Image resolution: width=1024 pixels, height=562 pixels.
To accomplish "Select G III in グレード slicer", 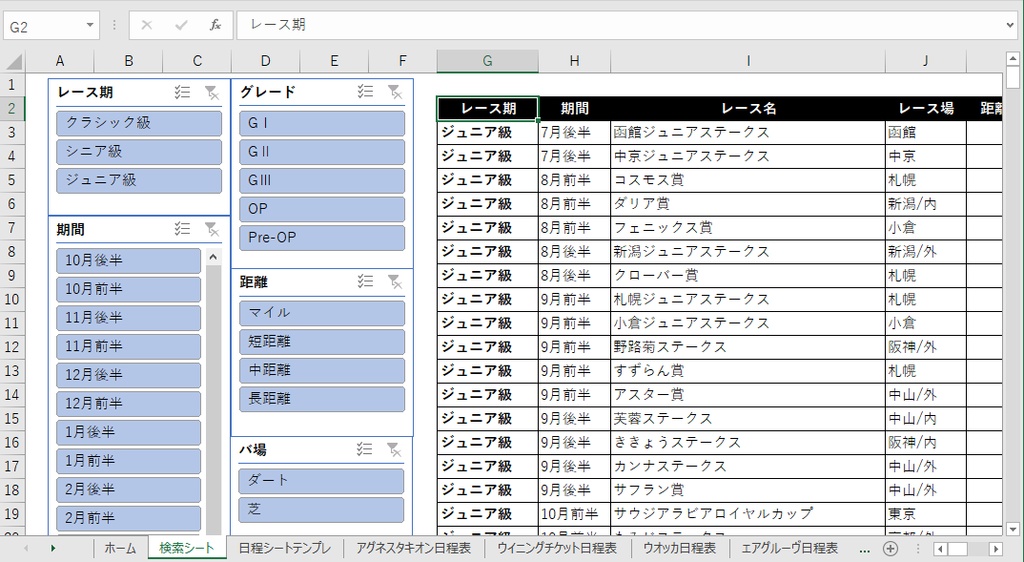I will [322, 180].
